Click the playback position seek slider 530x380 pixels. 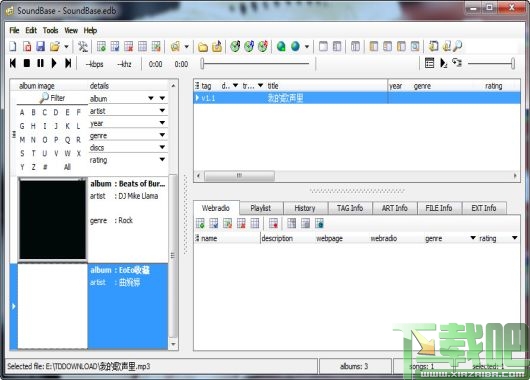click(x=256, y=64)
